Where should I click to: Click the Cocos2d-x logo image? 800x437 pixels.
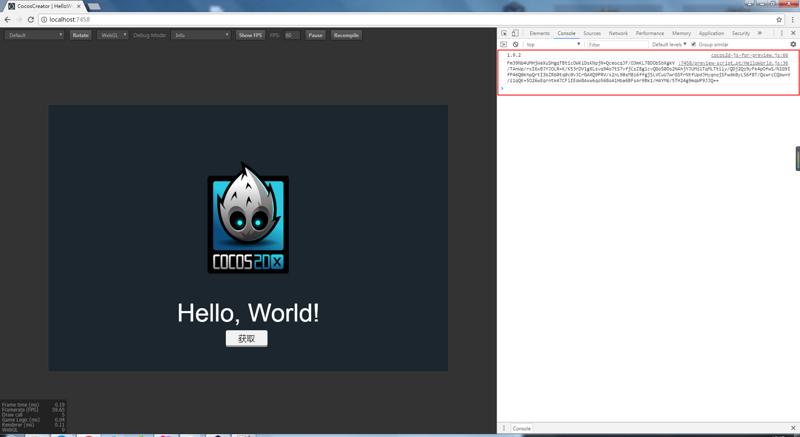tap(248, 218)
